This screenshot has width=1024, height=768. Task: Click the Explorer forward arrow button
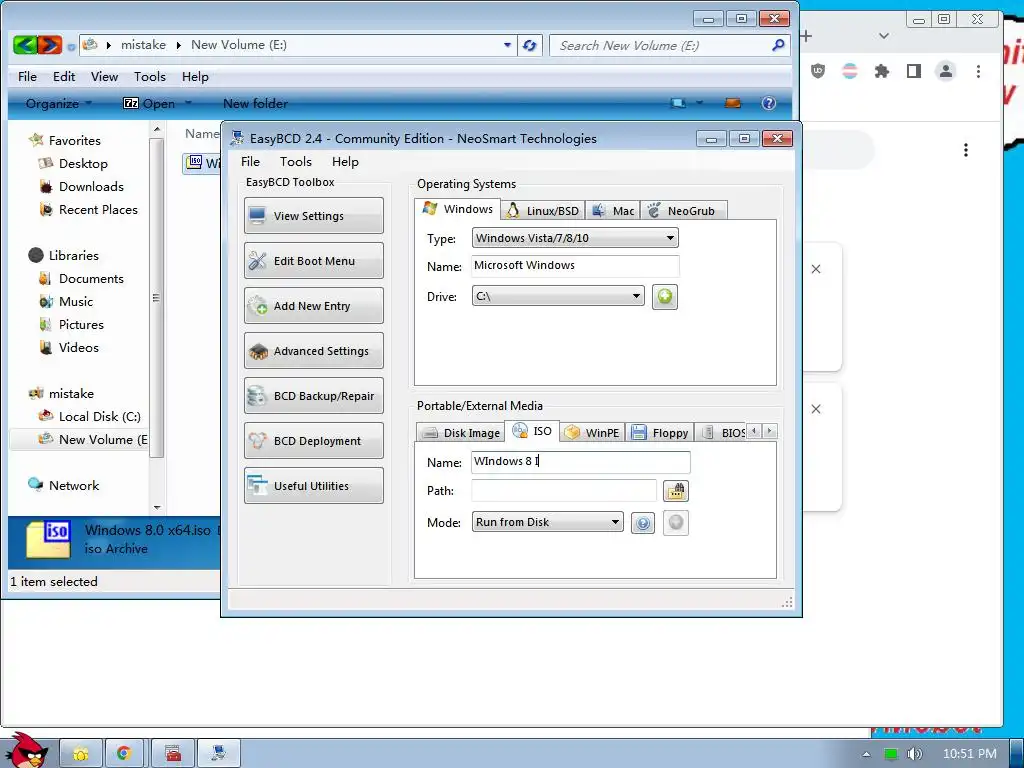click(50, 44)
